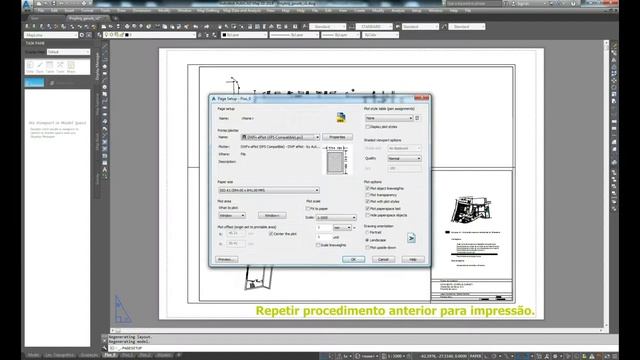Open the Insert menu
Image resolution: width=640 pixels, height=360 pixels.
click(69, 11)
